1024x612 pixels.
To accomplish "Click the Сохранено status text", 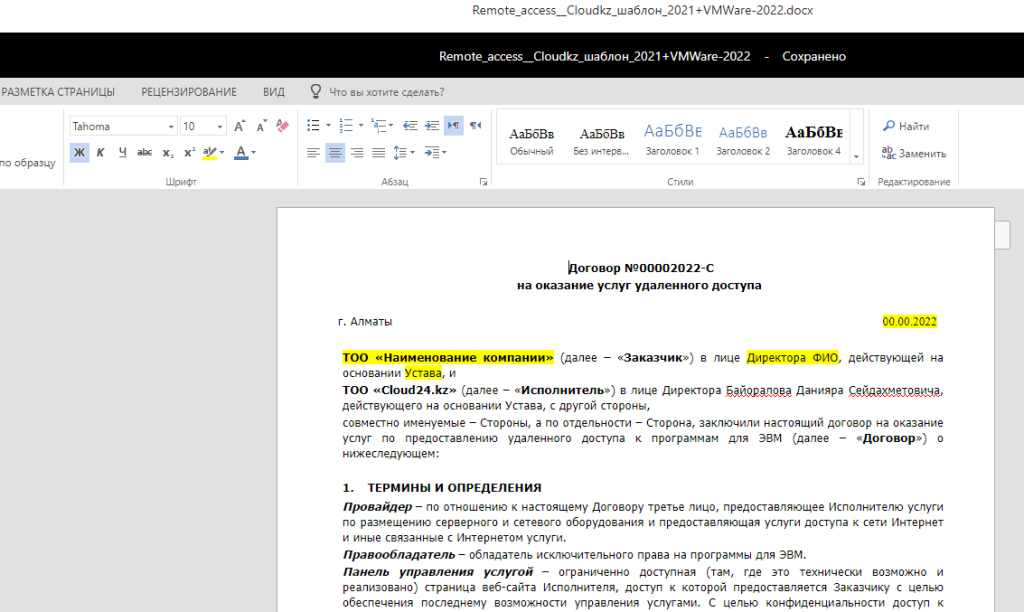I will [x=814, y=56].
